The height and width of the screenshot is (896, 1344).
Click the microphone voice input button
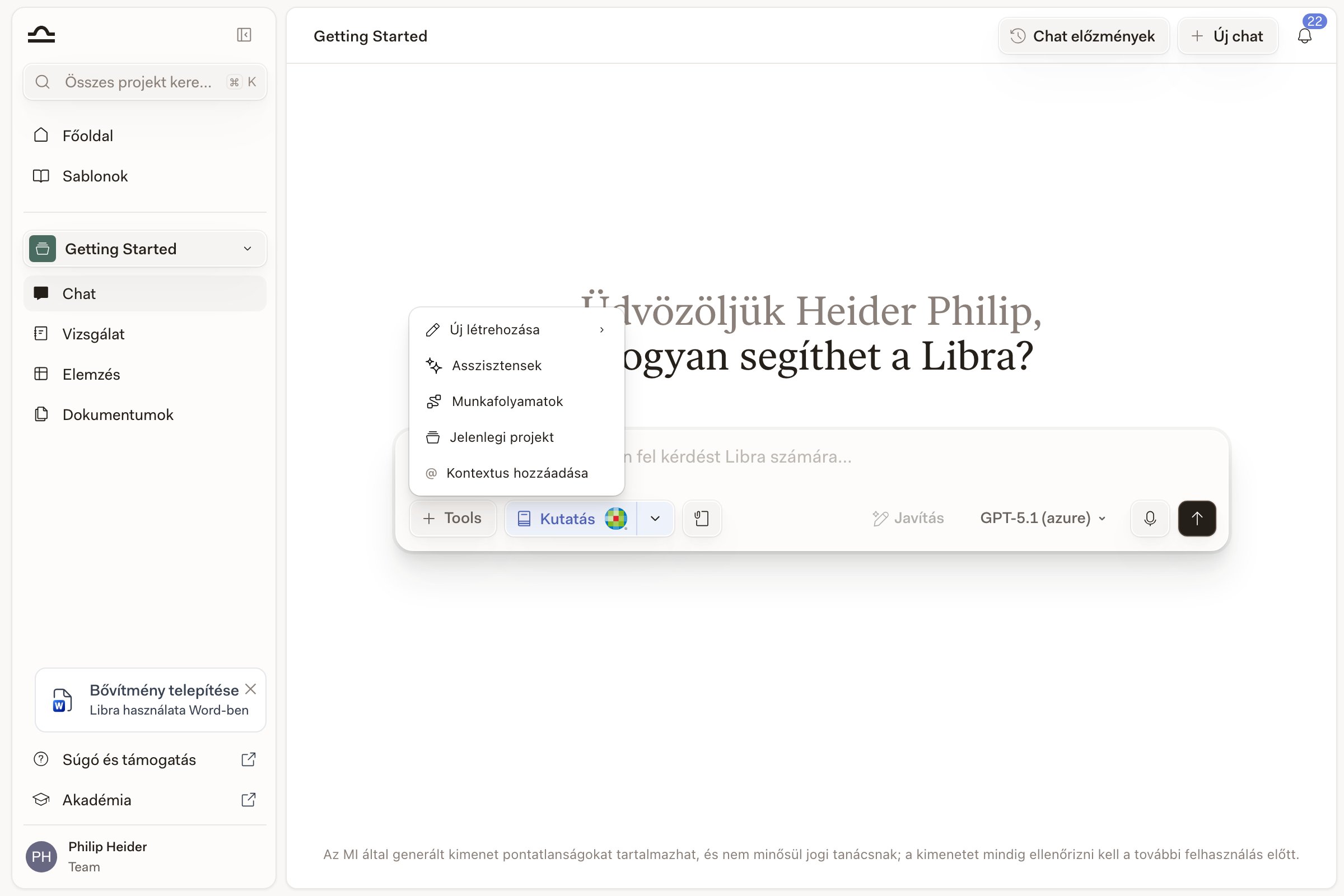point(1150,519)
